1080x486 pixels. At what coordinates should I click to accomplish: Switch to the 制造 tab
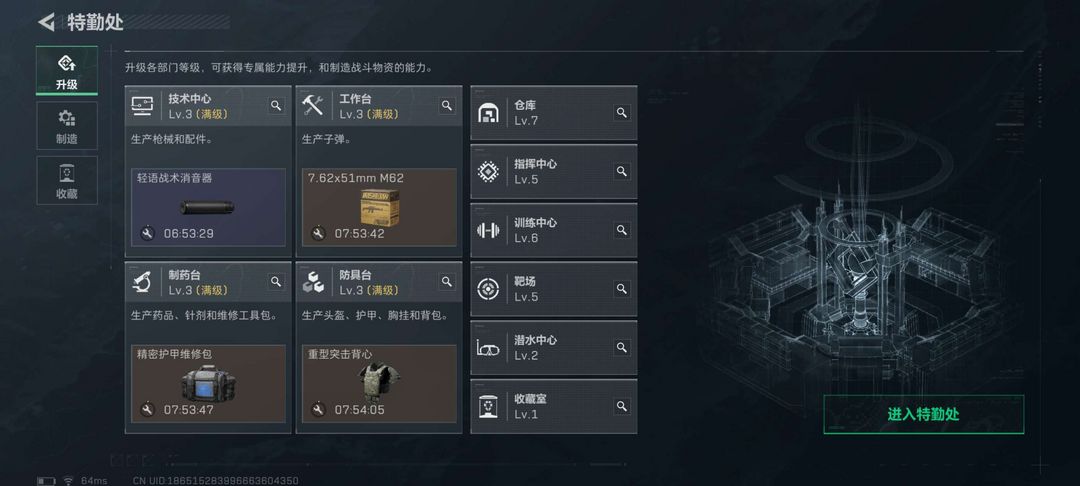coord(67,126)
